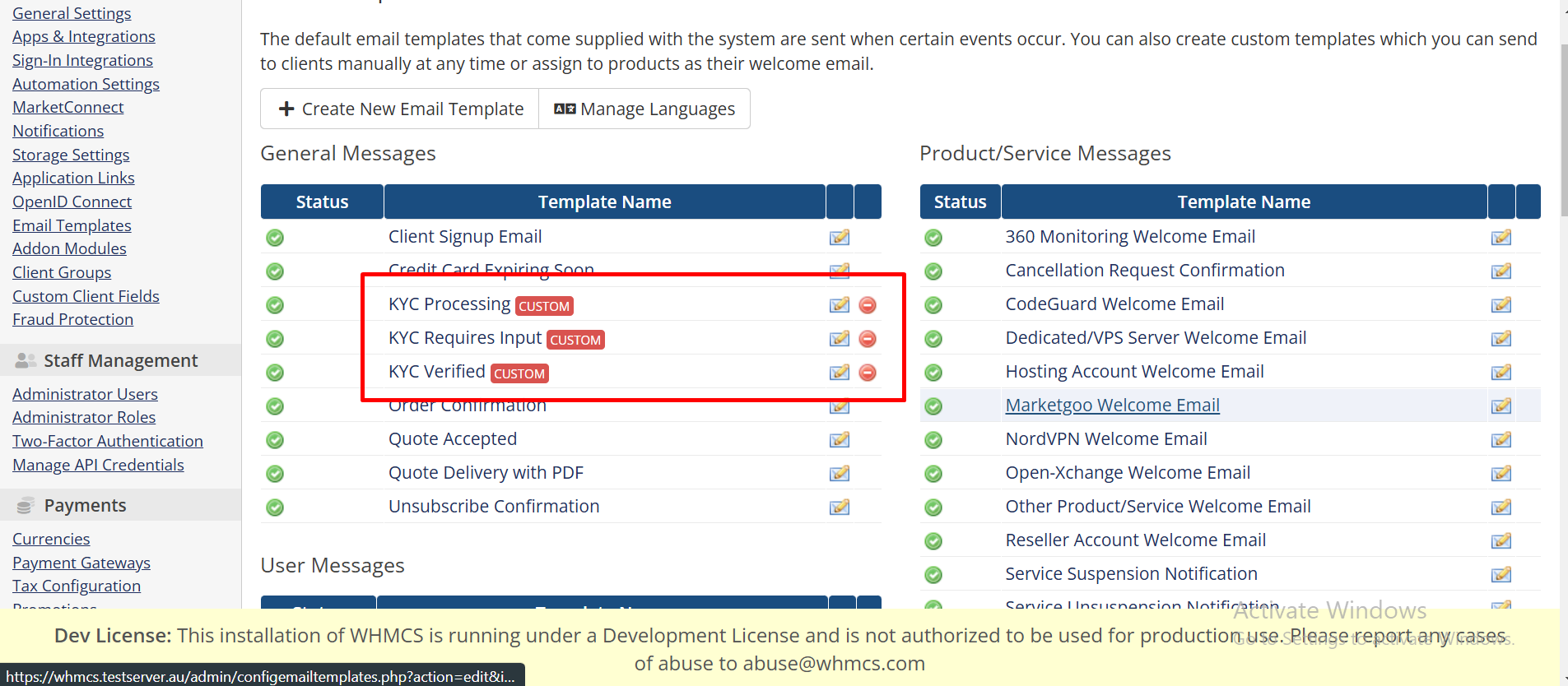Edit the NordVPN Welcome Email icon
1568x686 pixels.
[x=1501, y=440]
